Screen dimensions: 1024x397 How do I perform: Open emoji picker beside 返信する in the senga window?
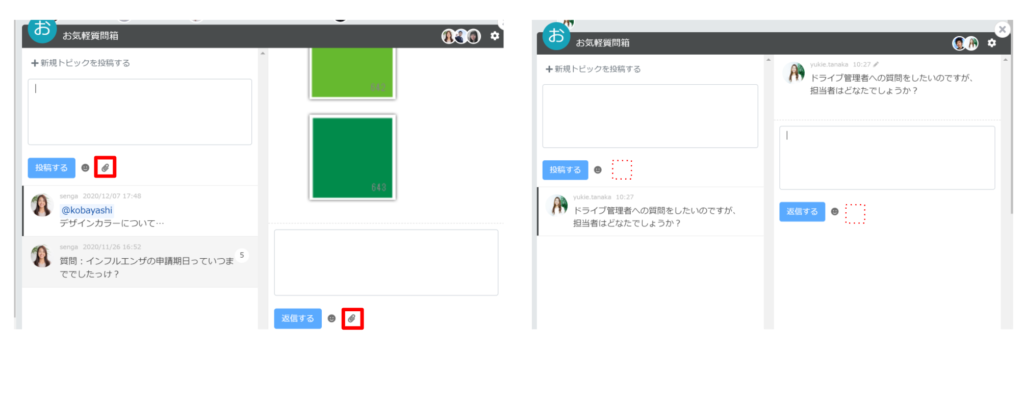pos(332,319)
